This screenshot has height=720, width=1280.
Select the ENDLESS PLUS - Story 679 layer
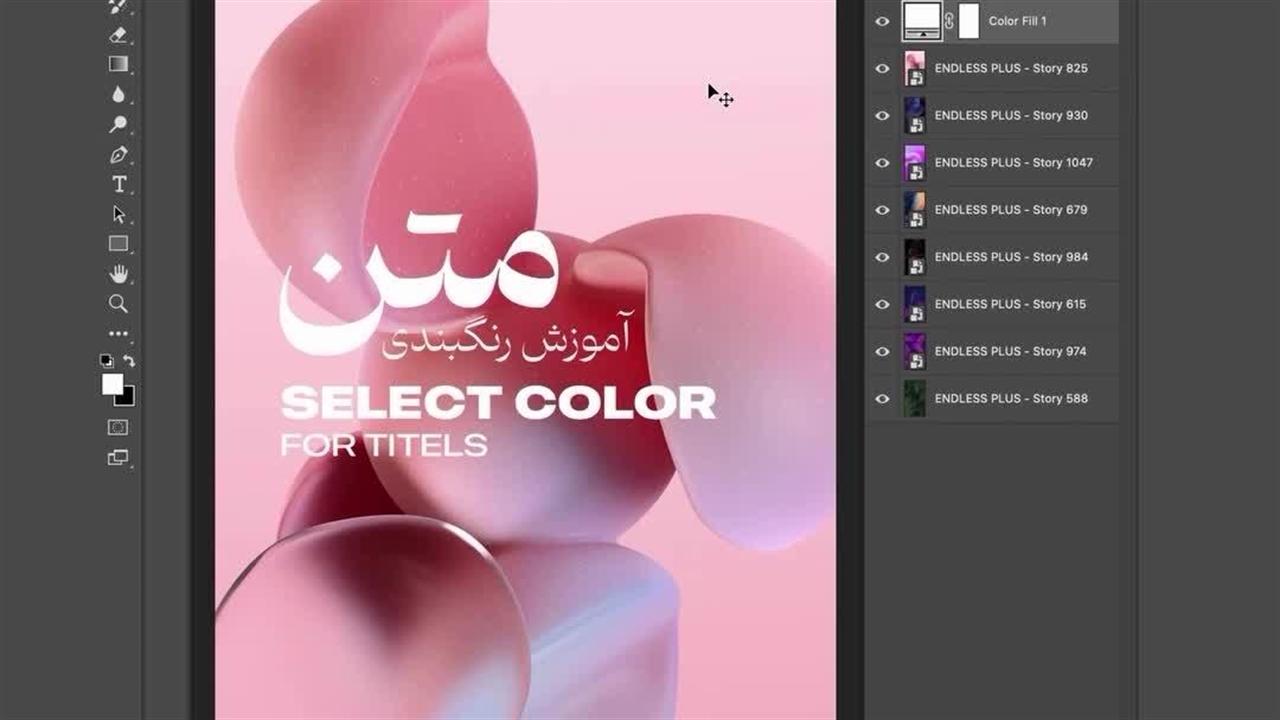coord(1010,210)
